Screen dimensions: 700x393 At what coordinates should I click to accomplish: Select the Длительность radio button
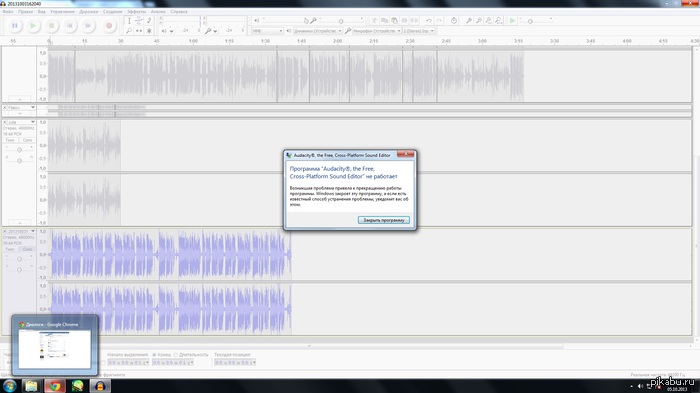pos(176,355)
